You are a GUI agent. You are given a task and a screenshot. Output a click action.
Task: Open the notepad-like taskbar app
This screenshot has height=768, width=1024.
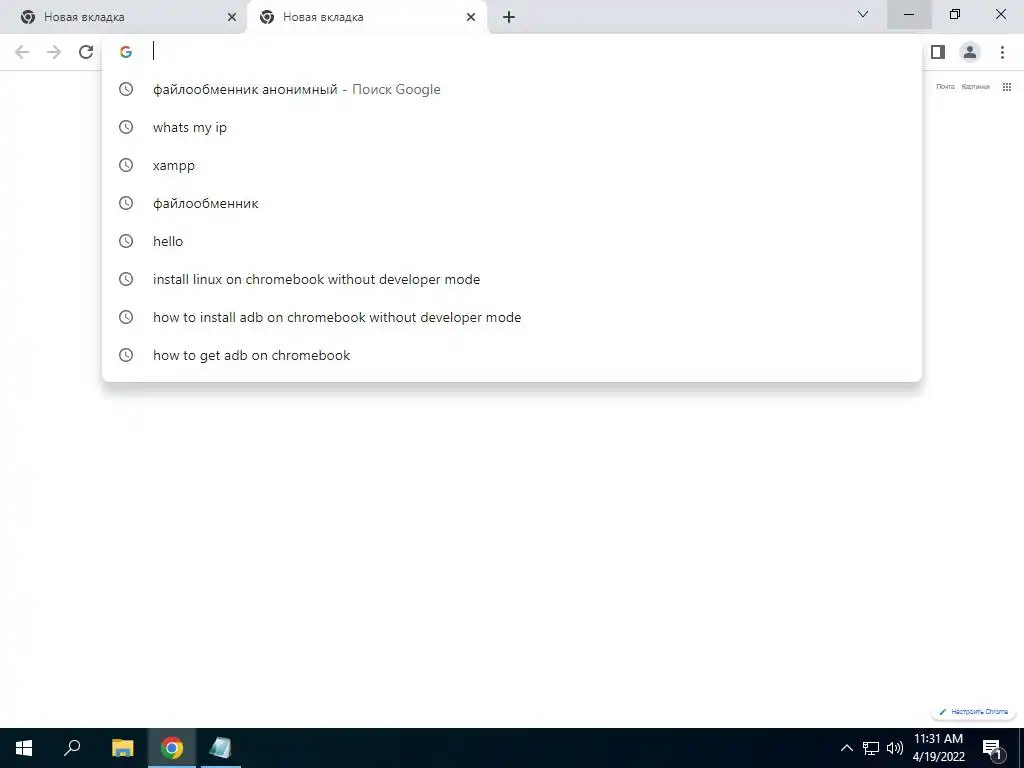coord(220,748)
